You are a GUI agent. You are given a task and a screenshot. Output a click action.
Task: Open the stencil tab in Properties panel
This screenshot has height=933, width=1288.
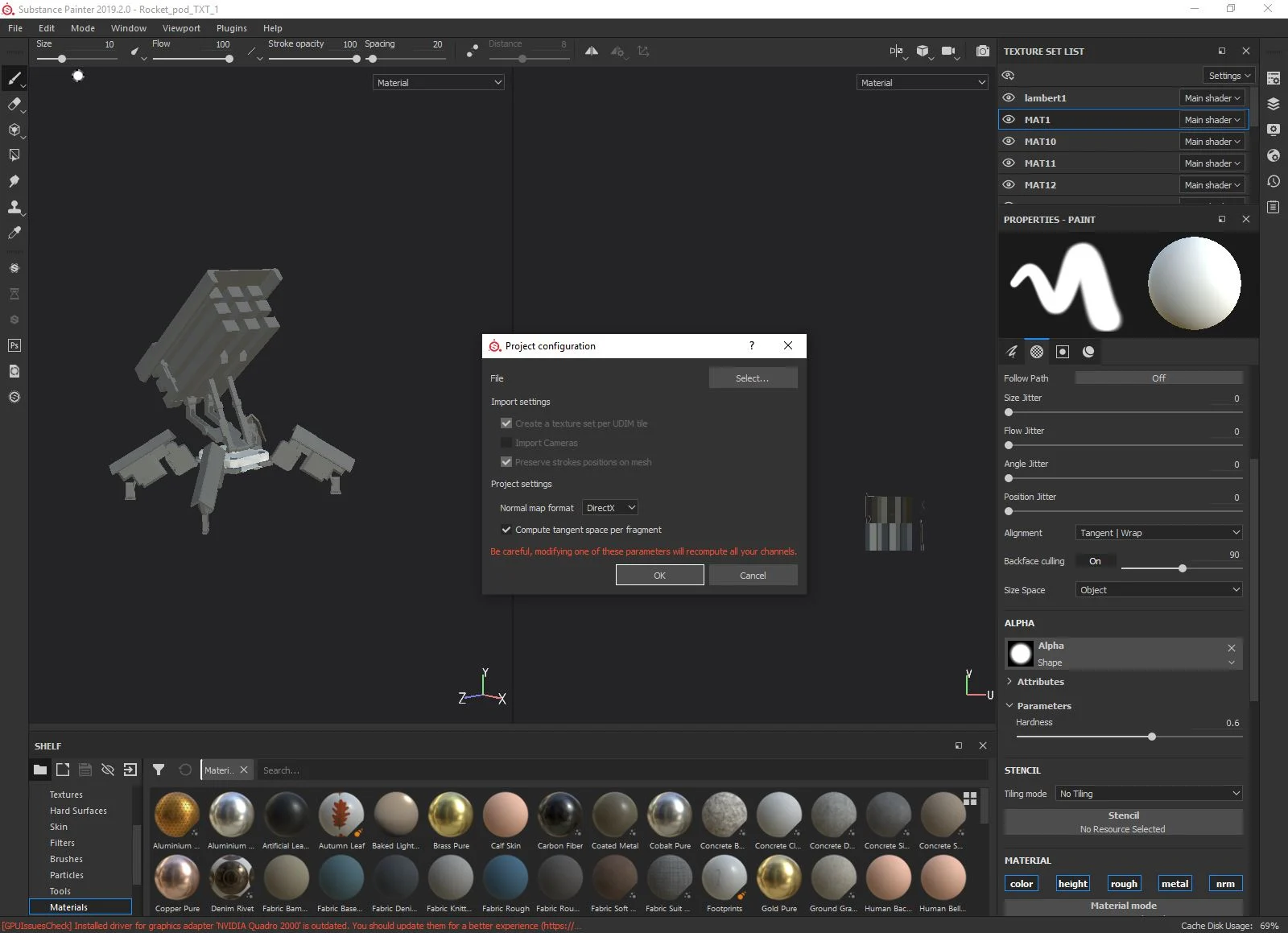(x=1063, y=352)
